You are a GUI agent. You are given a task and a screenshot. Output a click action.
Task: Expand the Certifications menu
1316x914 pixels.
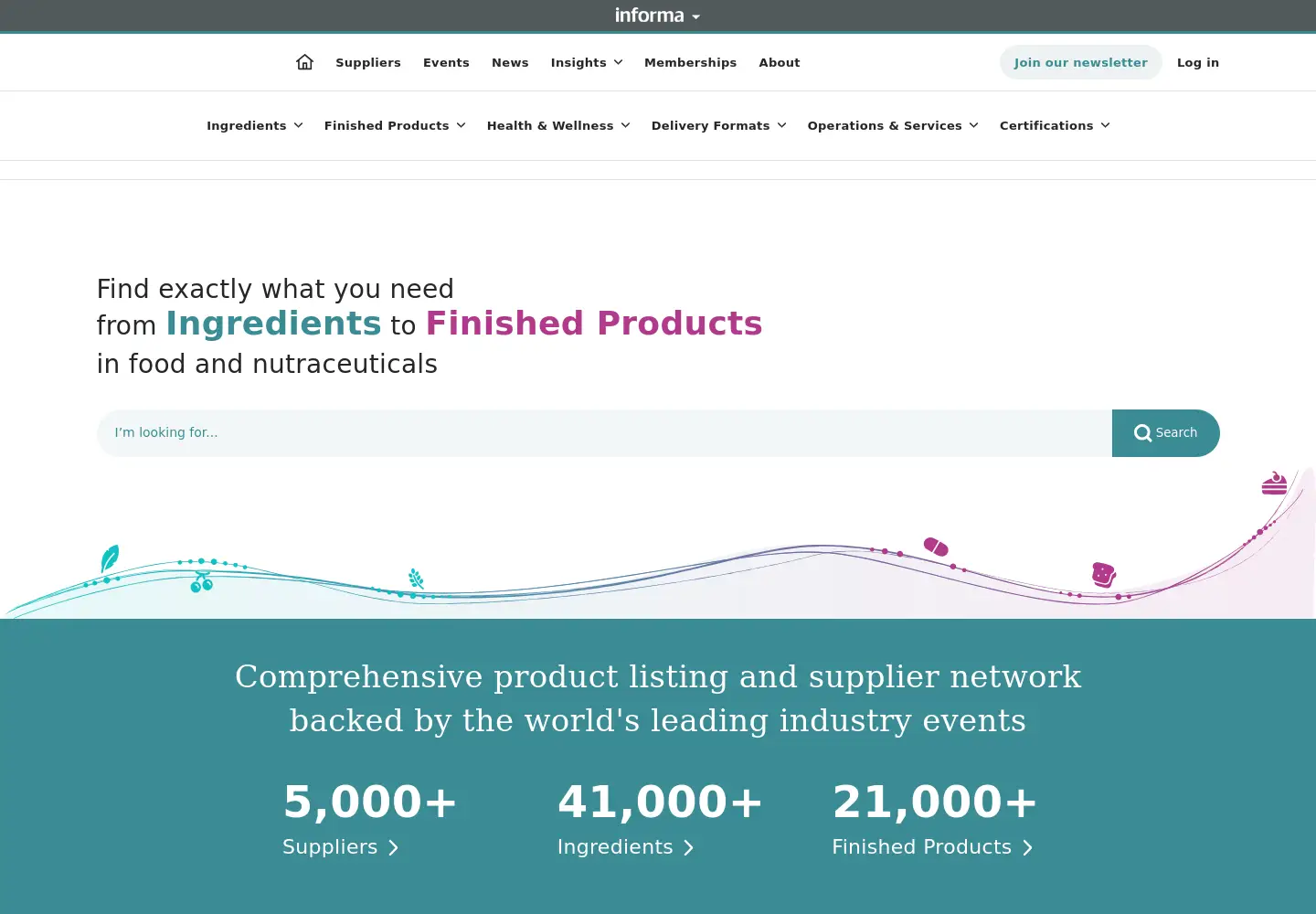pos(1055,125)
